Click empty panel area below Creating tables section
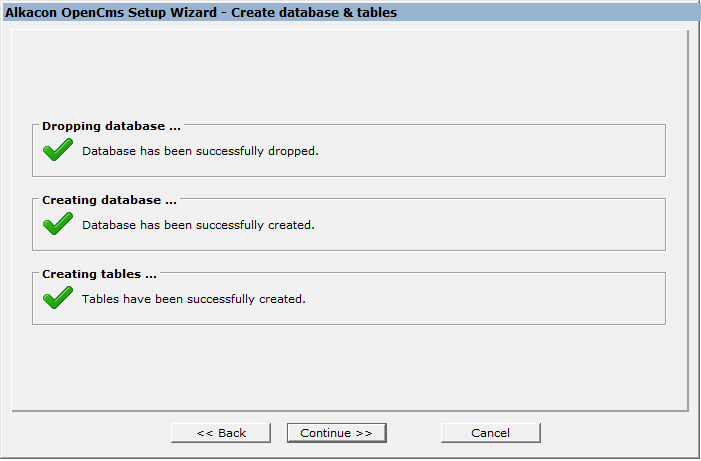Screen dimensions: 701x461 click(x=348, y=365)
